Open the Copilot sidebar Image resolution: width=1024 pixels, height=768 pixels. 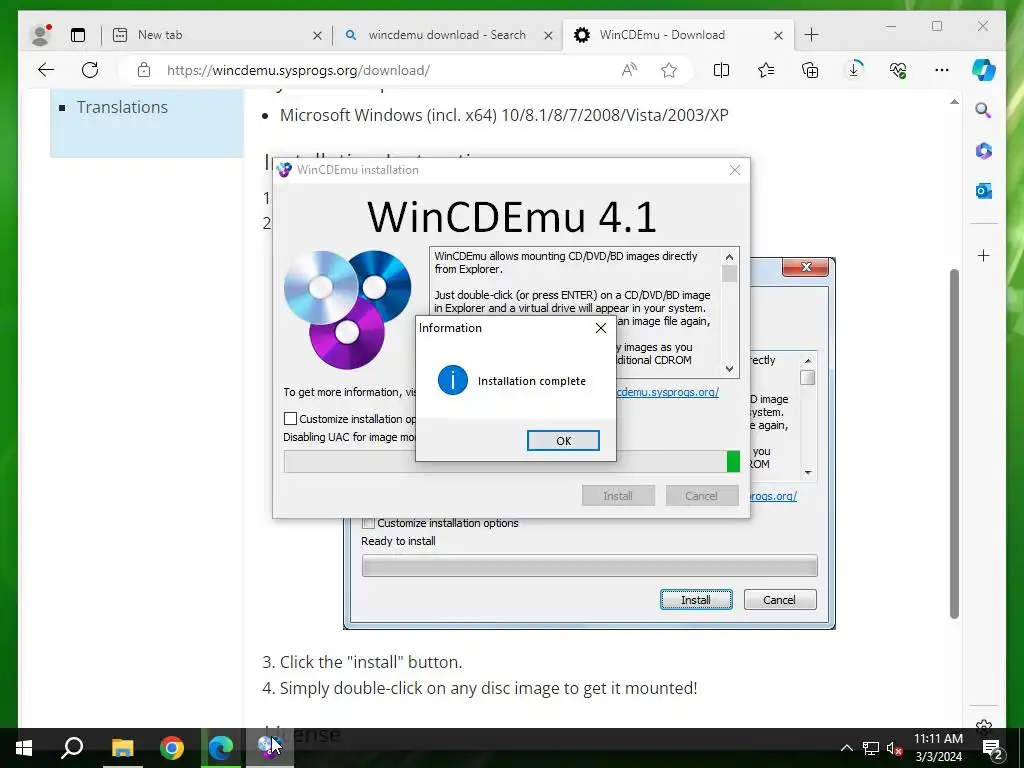984,70
